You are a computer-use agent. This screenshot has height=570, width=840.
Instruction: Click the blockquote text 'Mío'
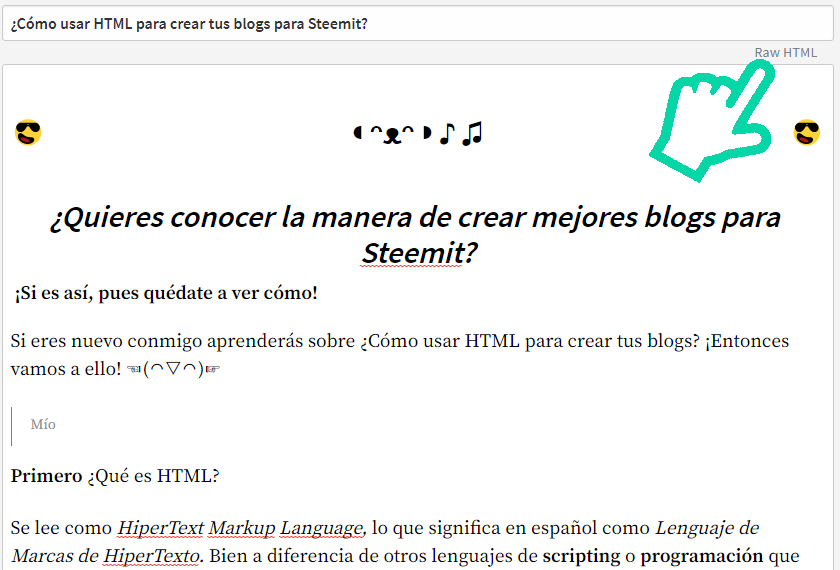click(x=43, y=424)
